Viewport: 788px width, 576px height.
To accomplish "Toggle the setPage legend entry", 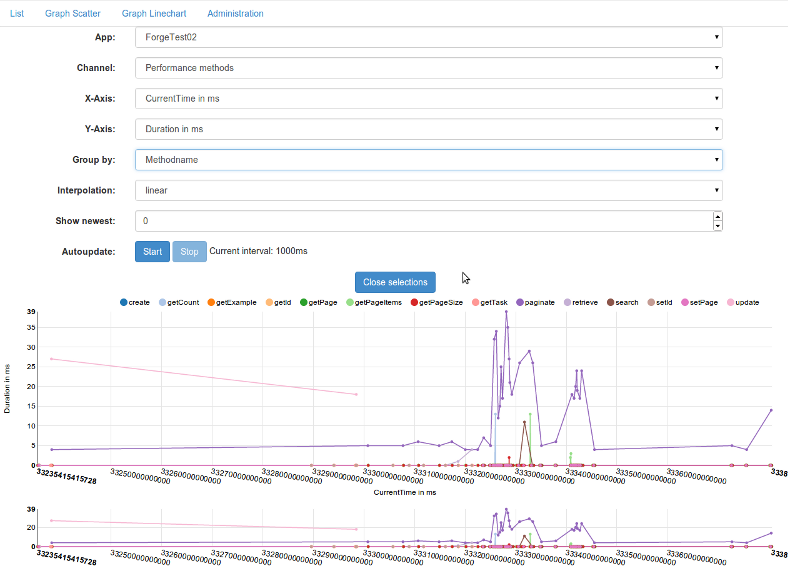I will [x=700, y=303].
